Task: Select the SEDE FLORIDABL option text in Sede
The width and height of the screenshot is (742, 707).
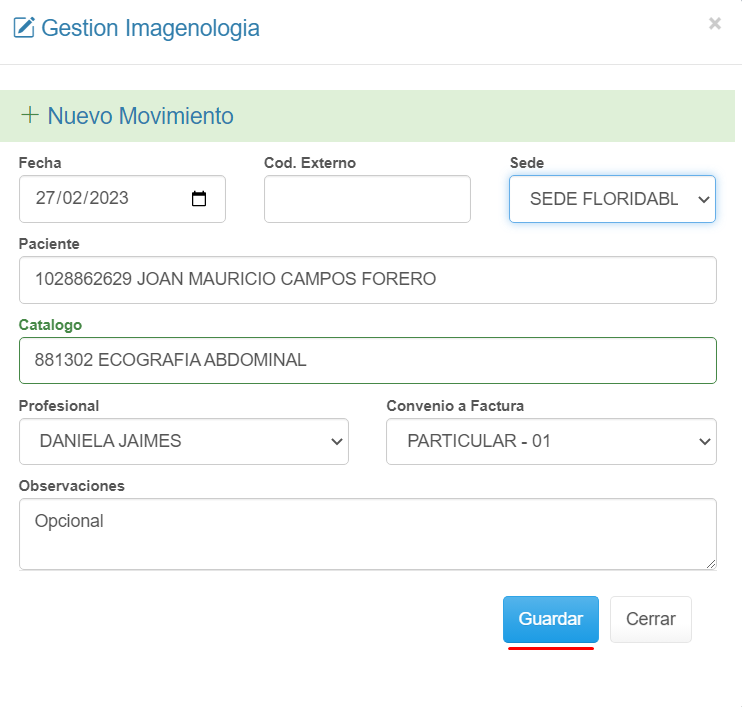Action: click(603, 199)
